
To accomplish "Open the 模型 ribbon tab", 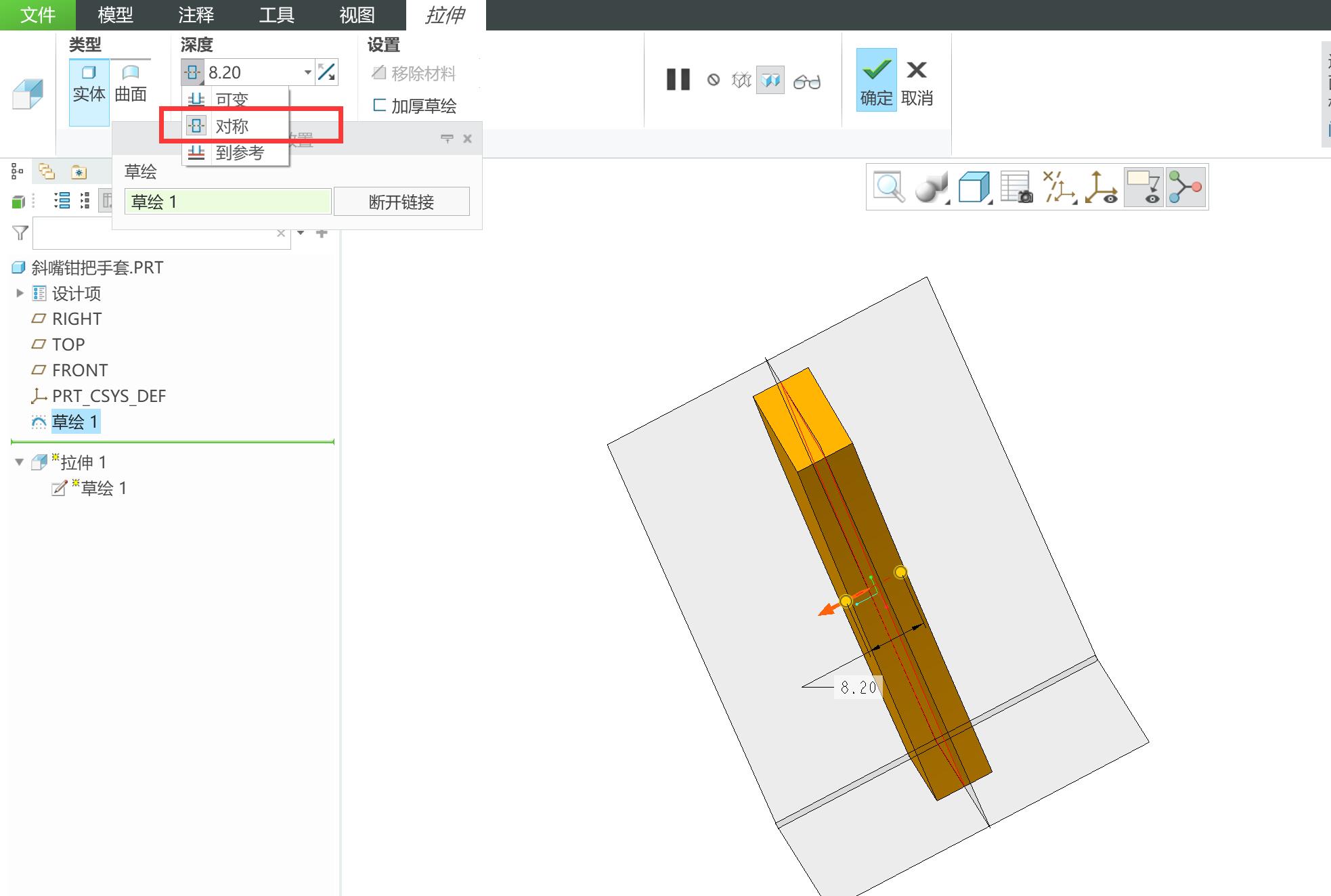I will click(116, 15).
